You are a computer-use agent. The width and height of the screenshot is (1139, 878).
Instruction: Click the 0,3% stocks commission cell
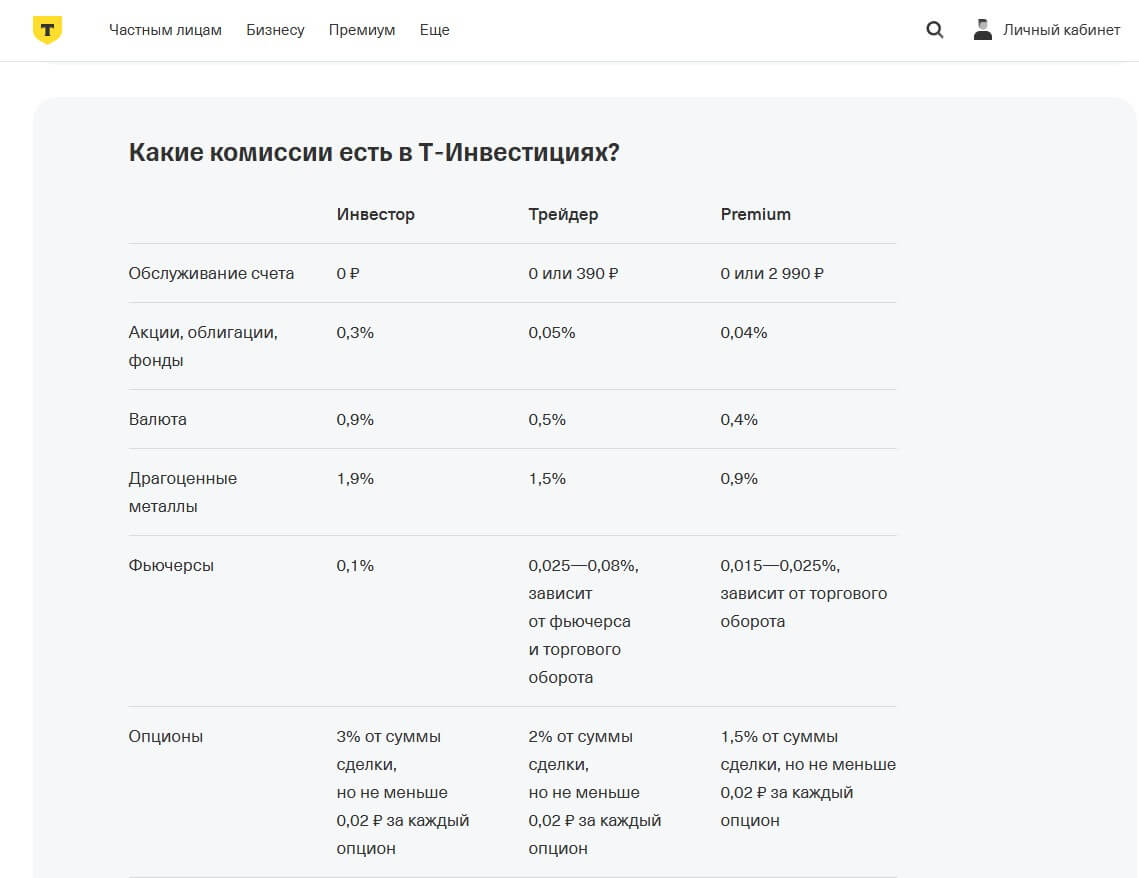tap(355, 333)
